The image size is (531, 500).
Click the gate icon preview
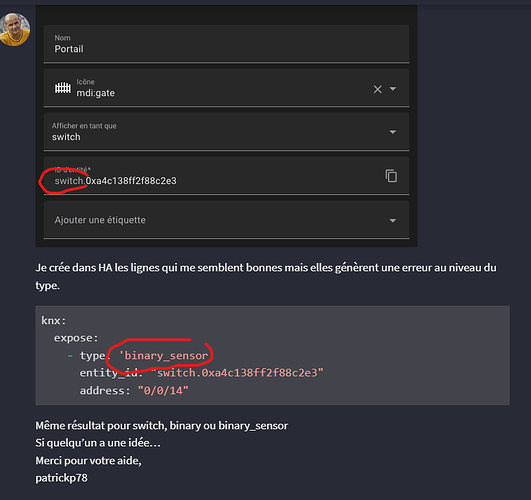[63, 88]
